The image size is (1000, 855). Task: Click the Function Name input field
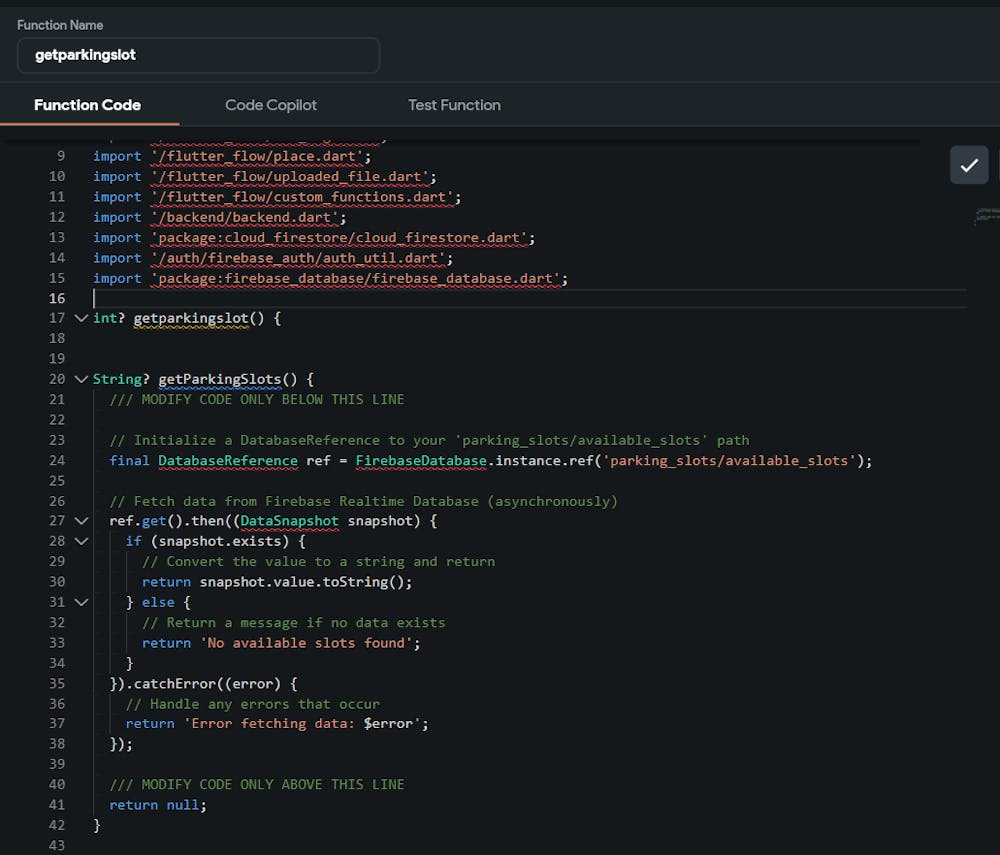click(198, 55)
